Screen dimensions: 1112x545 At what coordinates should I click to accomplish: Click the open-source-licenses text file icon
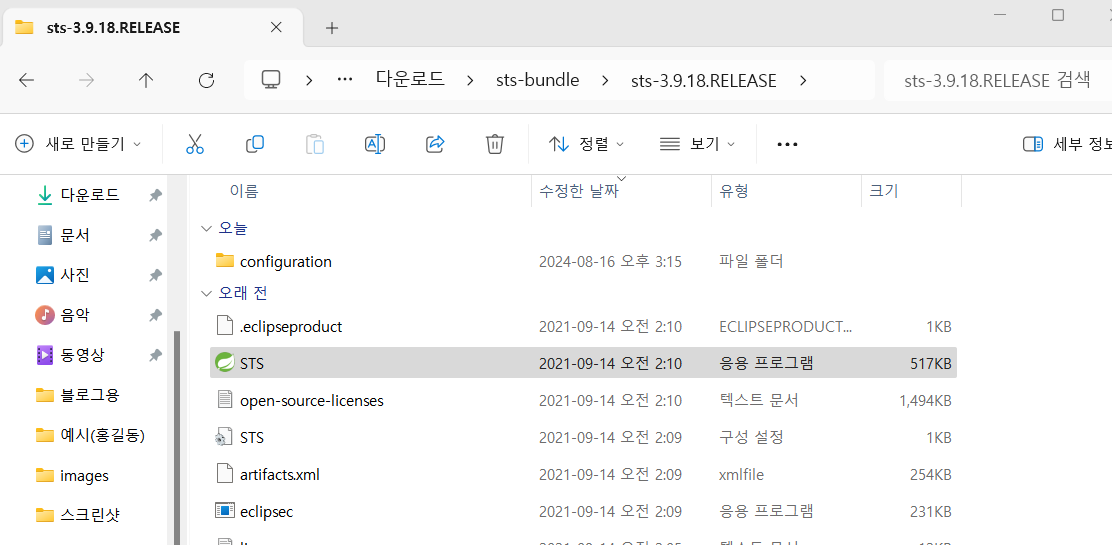click(x=225, y=400)
